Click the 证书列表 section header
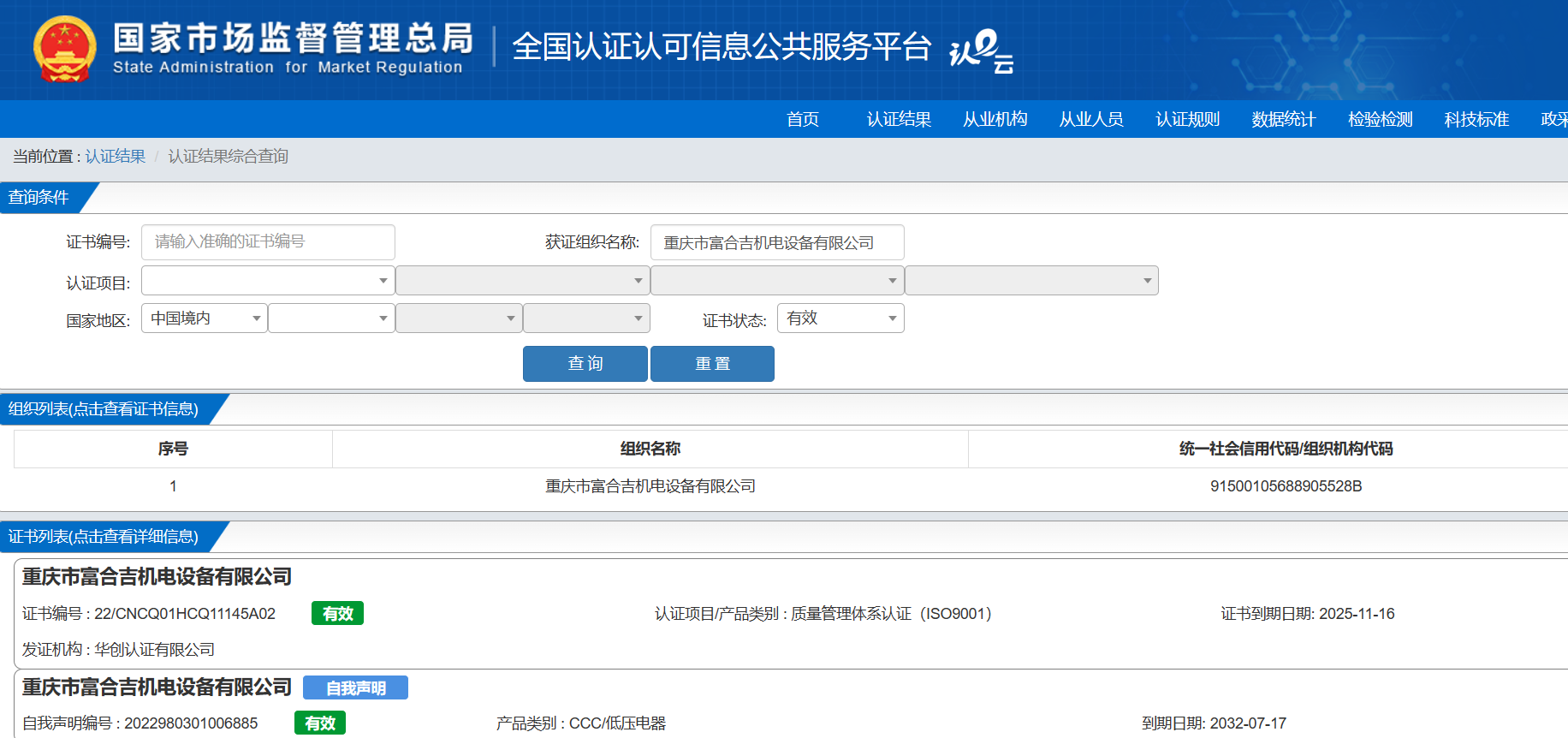 pos(104,537)
